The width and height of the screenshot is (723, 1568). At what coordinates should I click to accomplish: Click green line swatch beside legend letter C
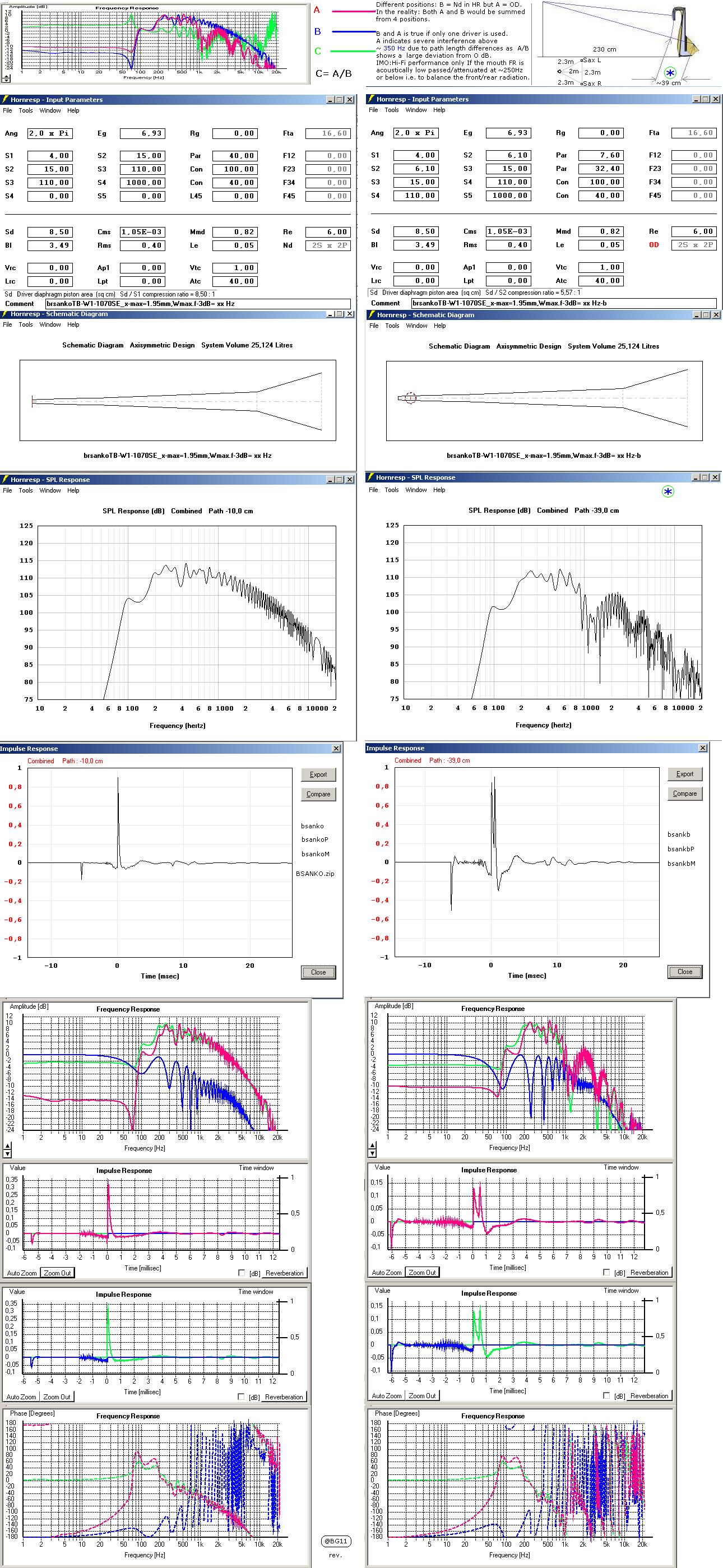tap(354, 52)
